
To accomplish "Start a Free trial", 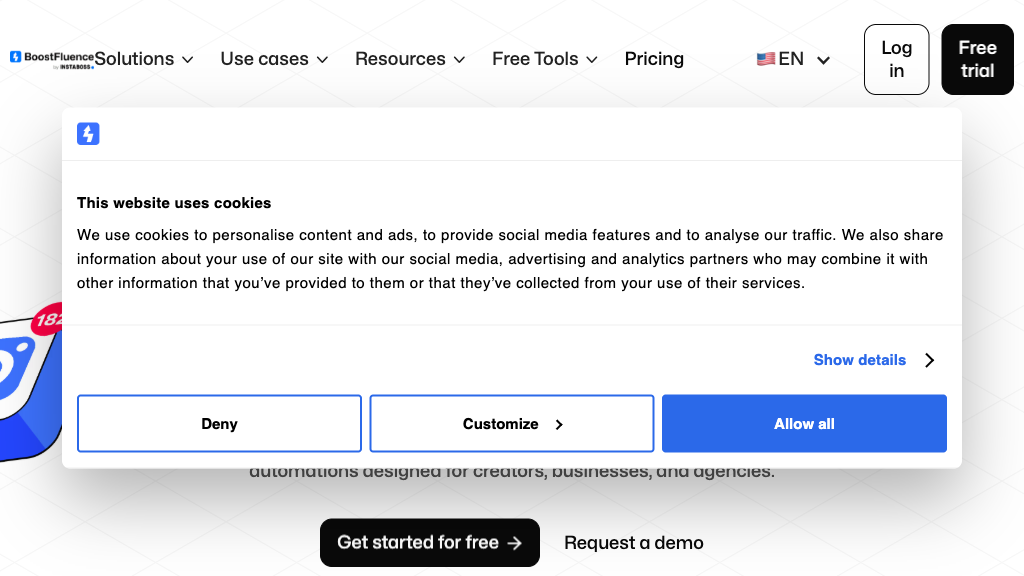I will [977, 59].
